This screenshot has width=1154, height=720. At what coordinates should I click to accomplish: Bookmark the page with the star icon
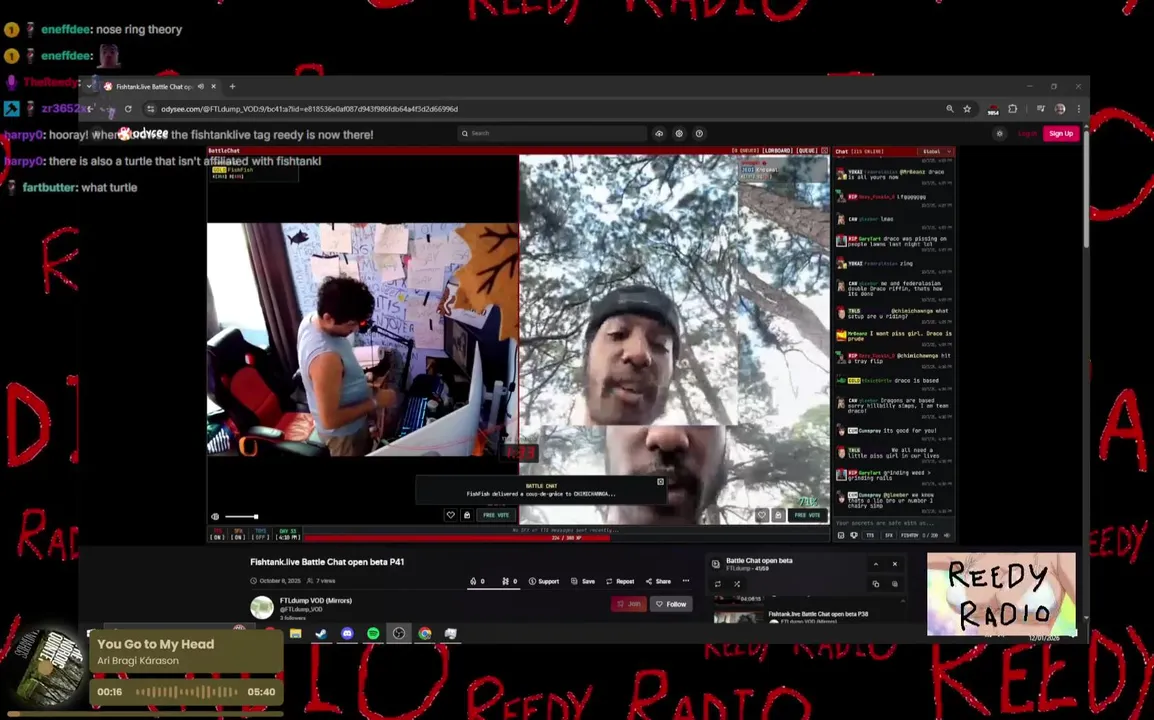[x=967, y=109]
